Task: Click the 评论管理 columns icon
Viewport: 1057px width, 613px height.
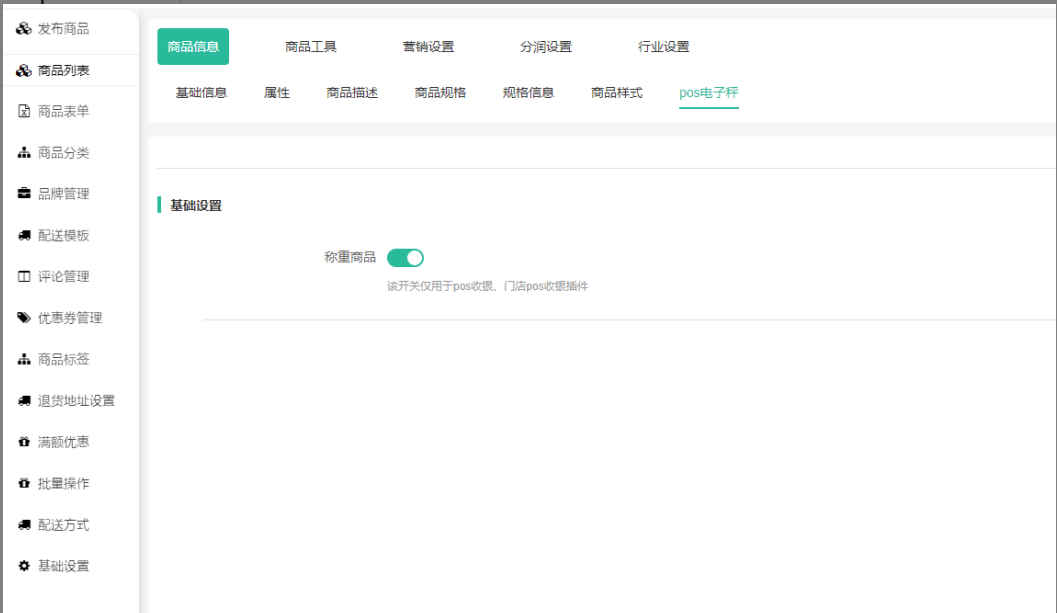Action: [x=24, y=277]
